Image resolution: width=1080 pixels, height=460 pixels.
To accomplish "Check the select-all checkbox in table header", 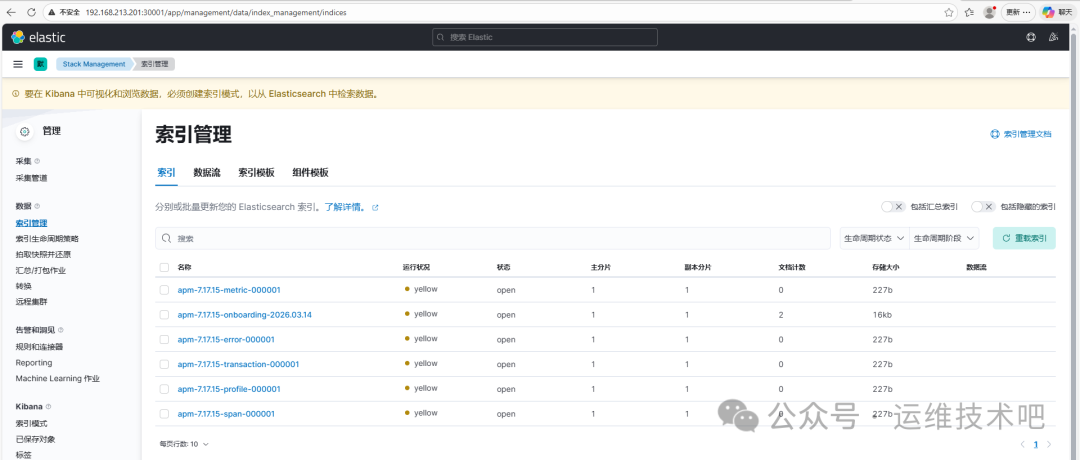I will point(164,267).
